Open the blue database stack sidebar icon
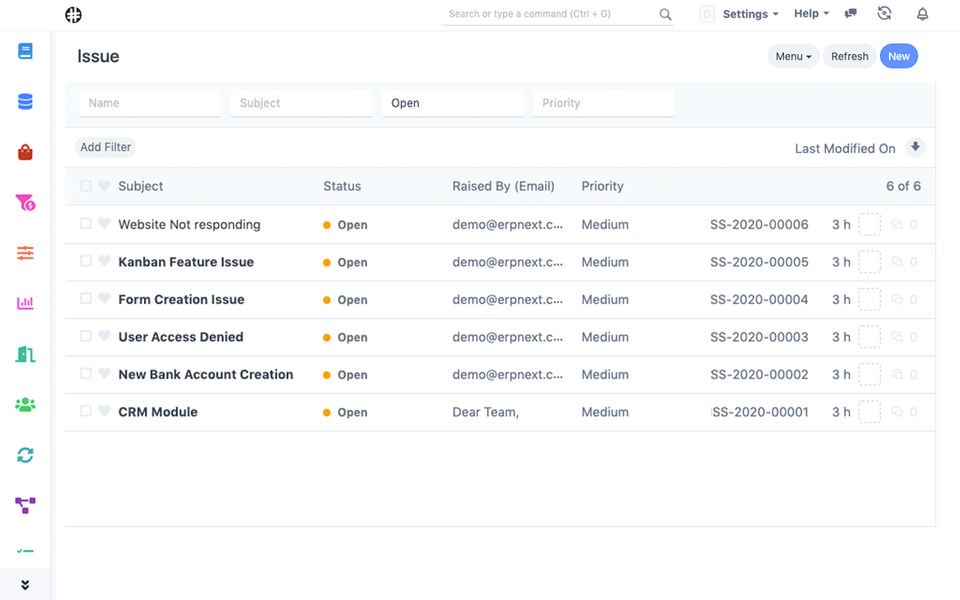The width and height of the screenshot is (960, 600). point(25,101)
